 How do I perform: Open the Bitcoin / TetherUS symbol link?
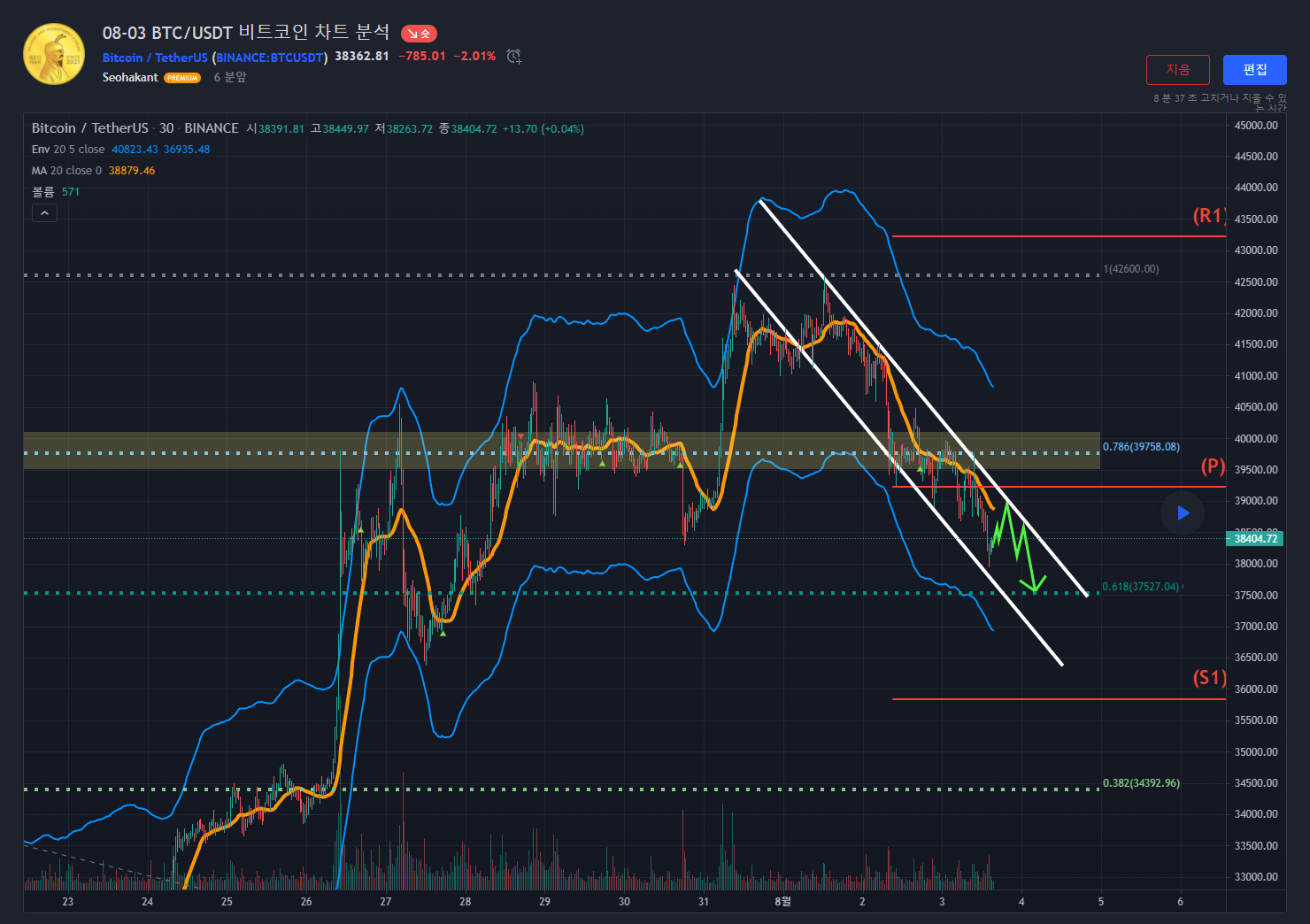coord(155,58)
